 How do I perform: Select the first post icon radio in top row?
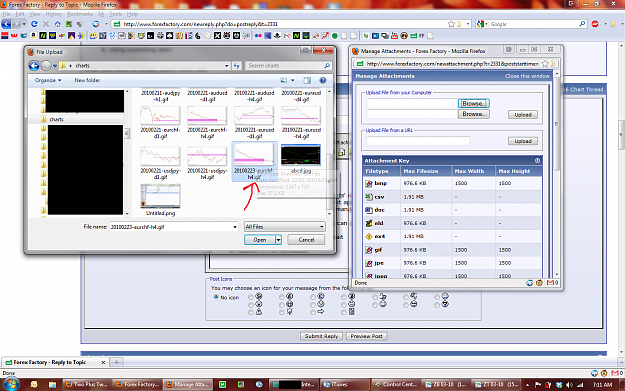tap(251, 297)
